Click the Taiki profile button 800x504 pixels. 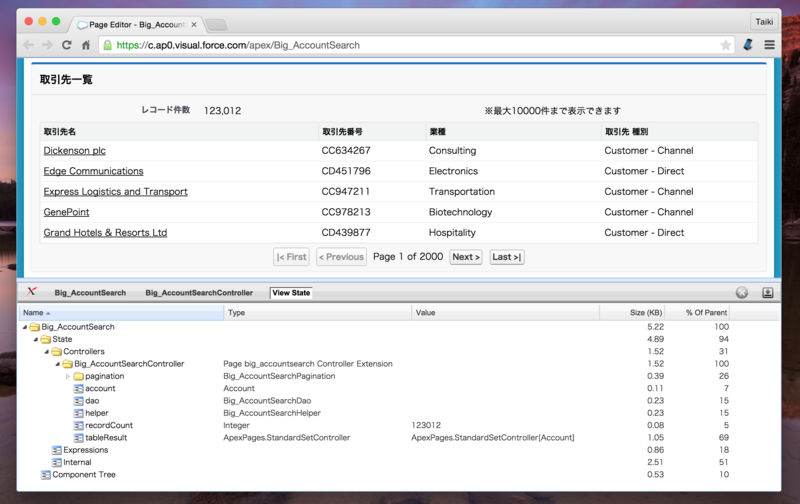click(764, 21)
